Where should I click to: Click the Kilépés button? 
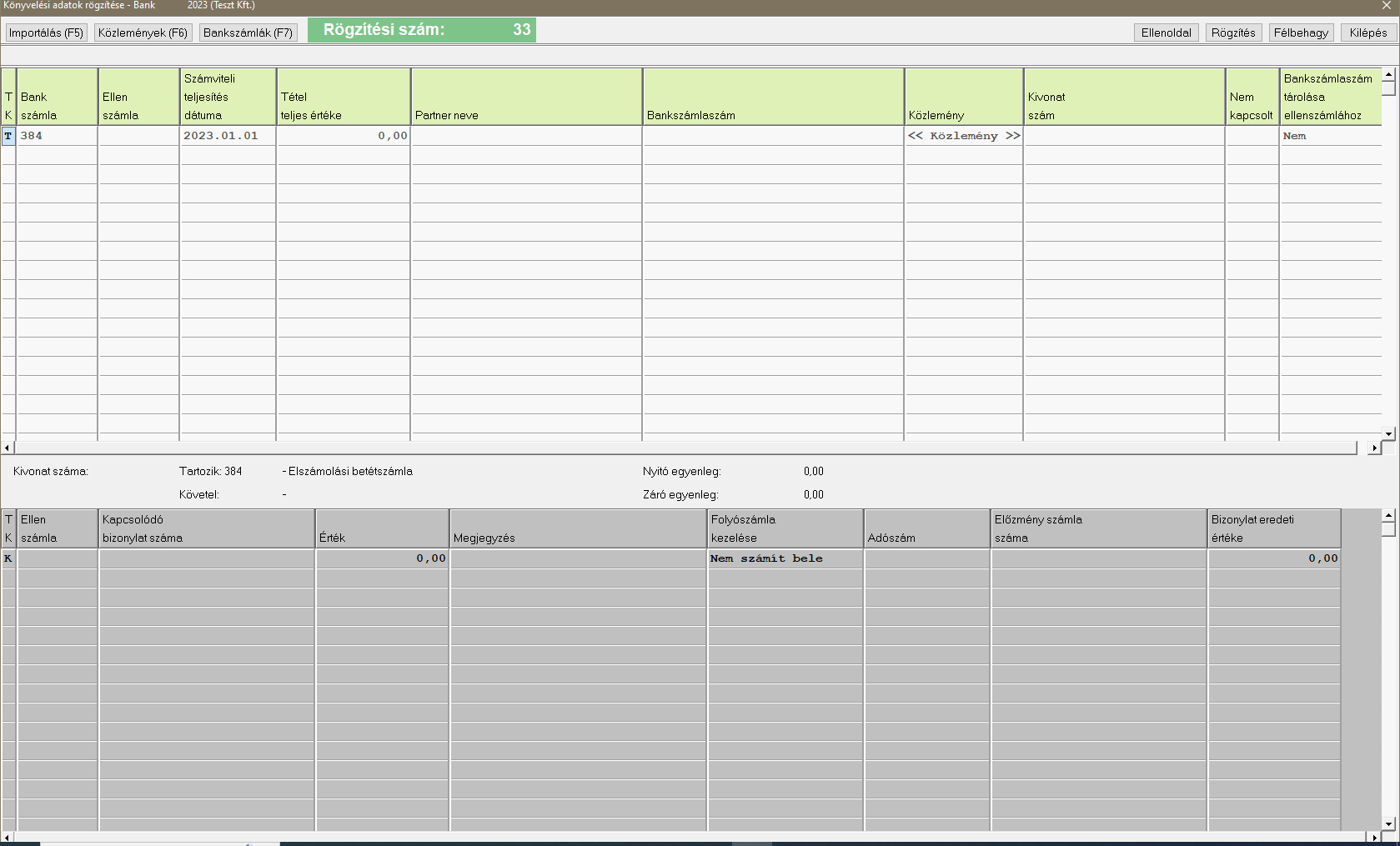pos(1367,33)
